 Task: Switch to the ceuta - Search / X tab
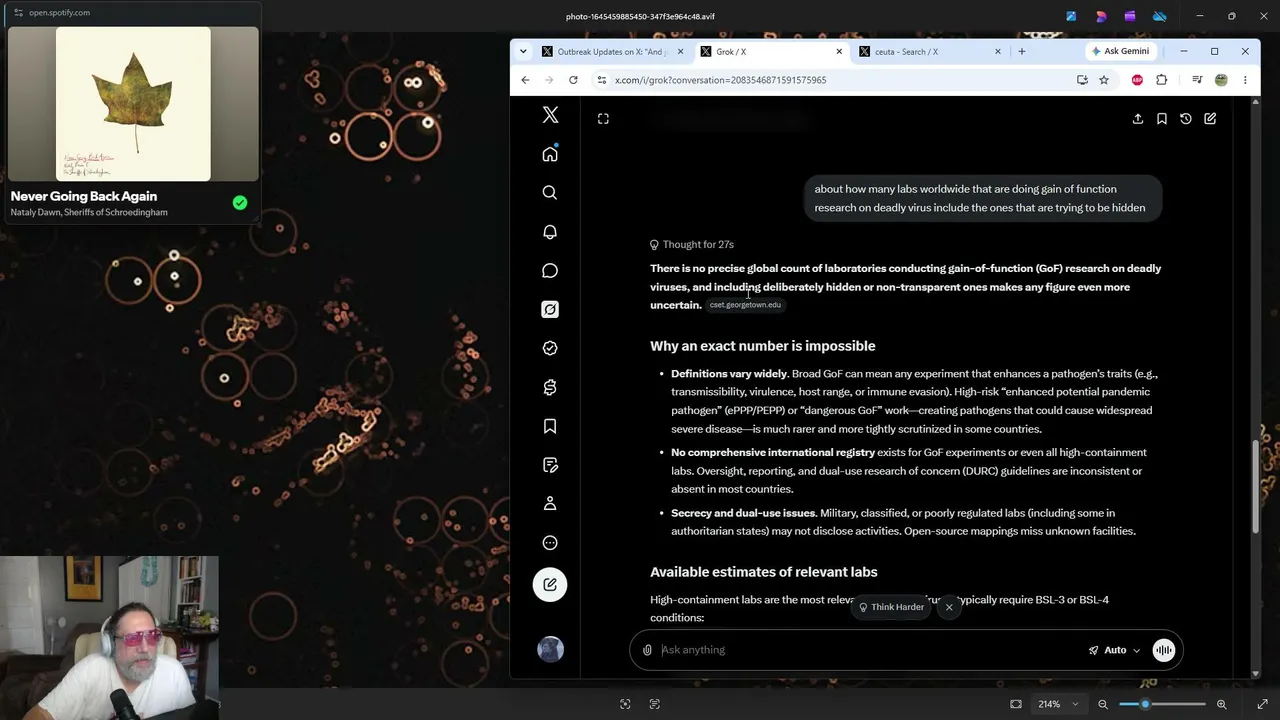pos(930,52)
